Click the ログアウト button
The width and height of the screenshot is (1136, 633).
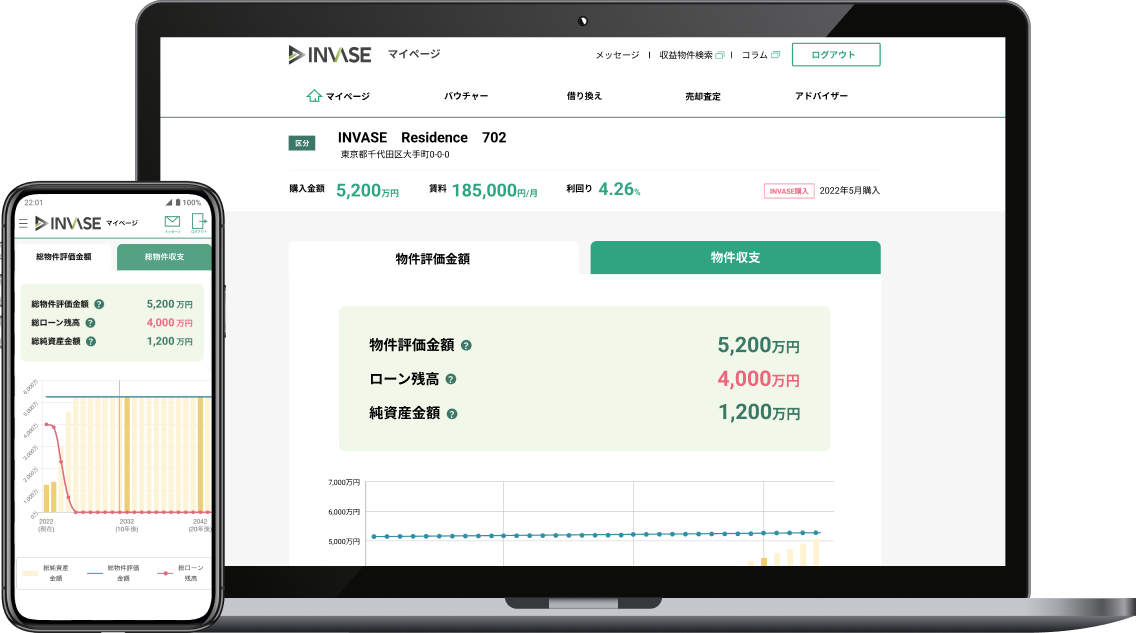(836, 54)
